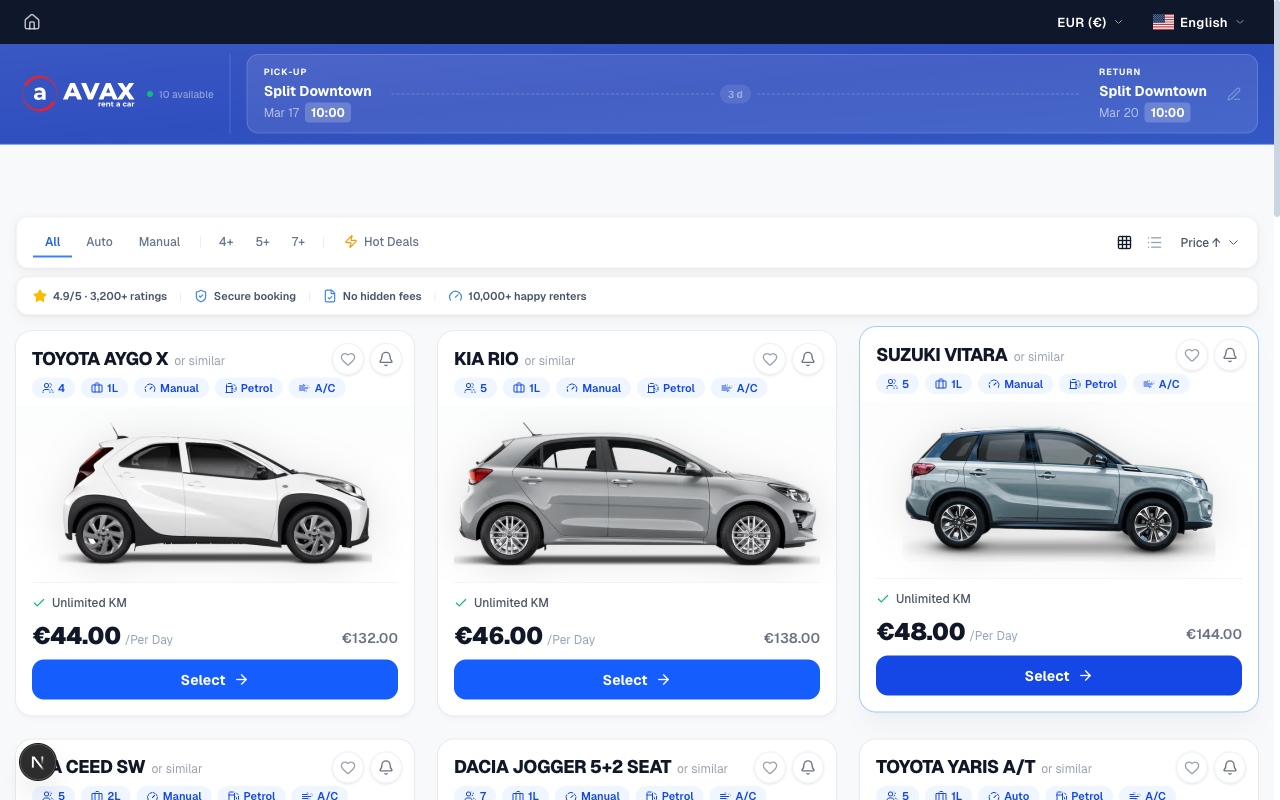Edit the pick-up and return details

[1234, 94]
